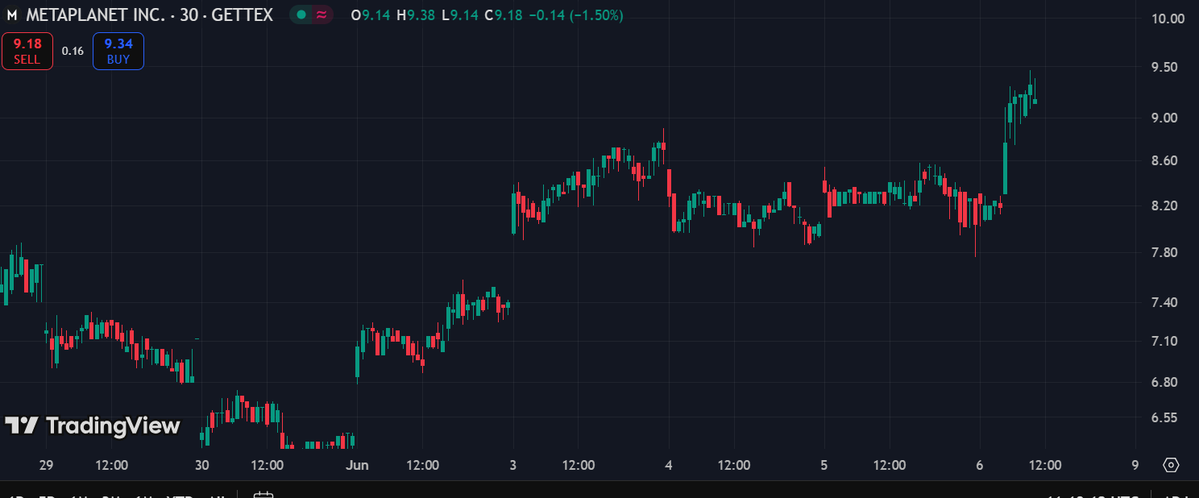Open the chart settings hexagon gear icon
The height and width of the screenshot is (498, 1199).
[x=1171, y=465]
